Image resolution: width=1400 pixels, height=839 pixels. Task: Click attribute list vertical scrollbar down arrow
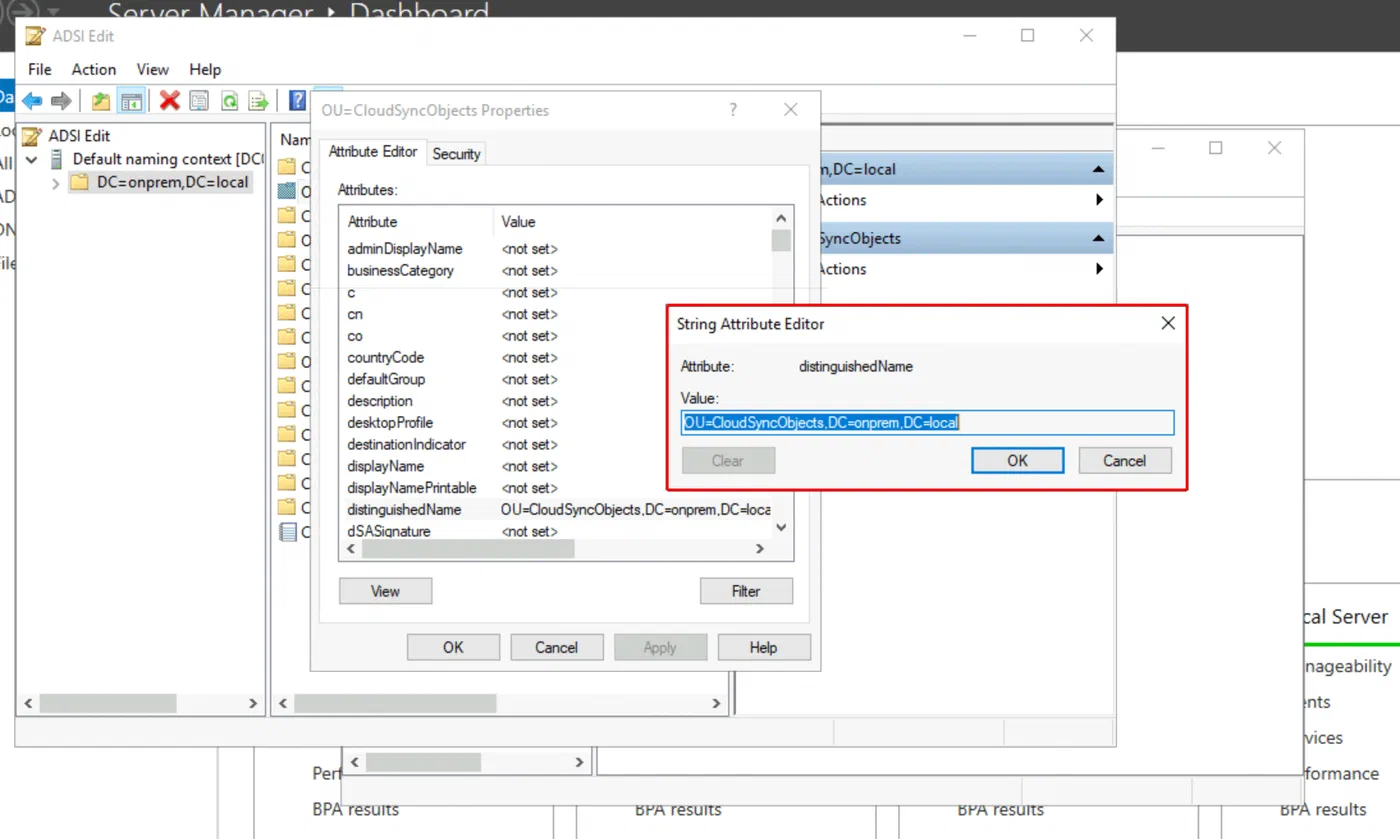781,527
